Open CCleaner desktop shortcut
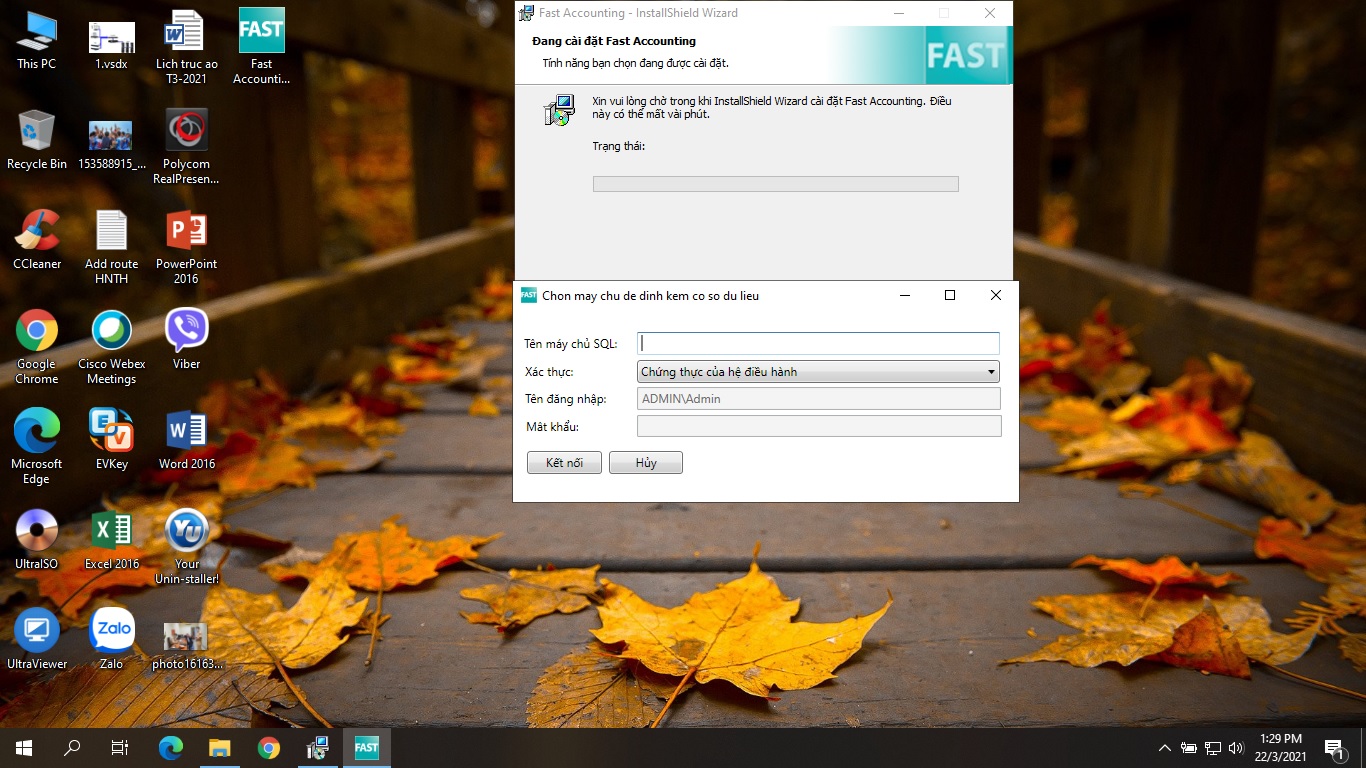 tap(37, 232)
